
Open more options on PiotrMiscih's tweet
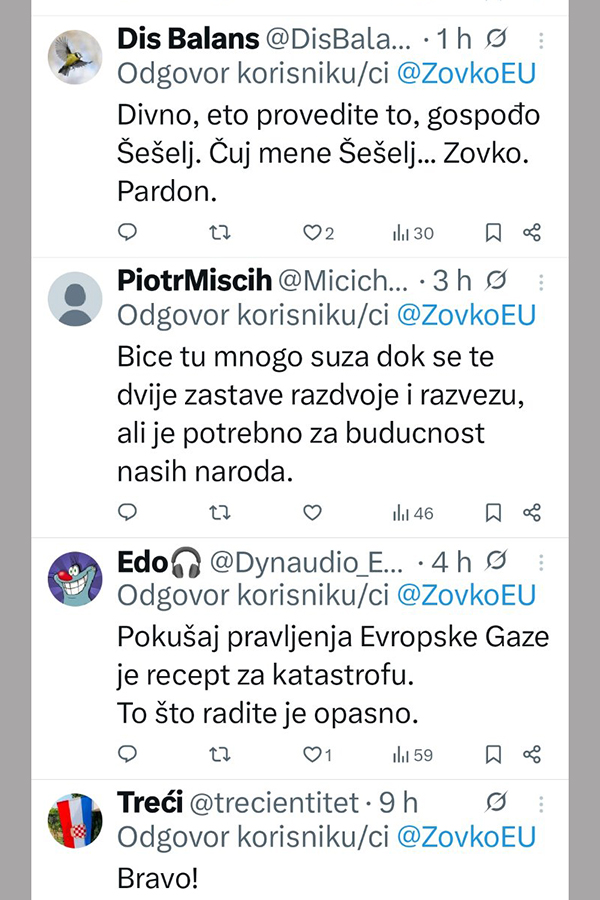(541, 281)
